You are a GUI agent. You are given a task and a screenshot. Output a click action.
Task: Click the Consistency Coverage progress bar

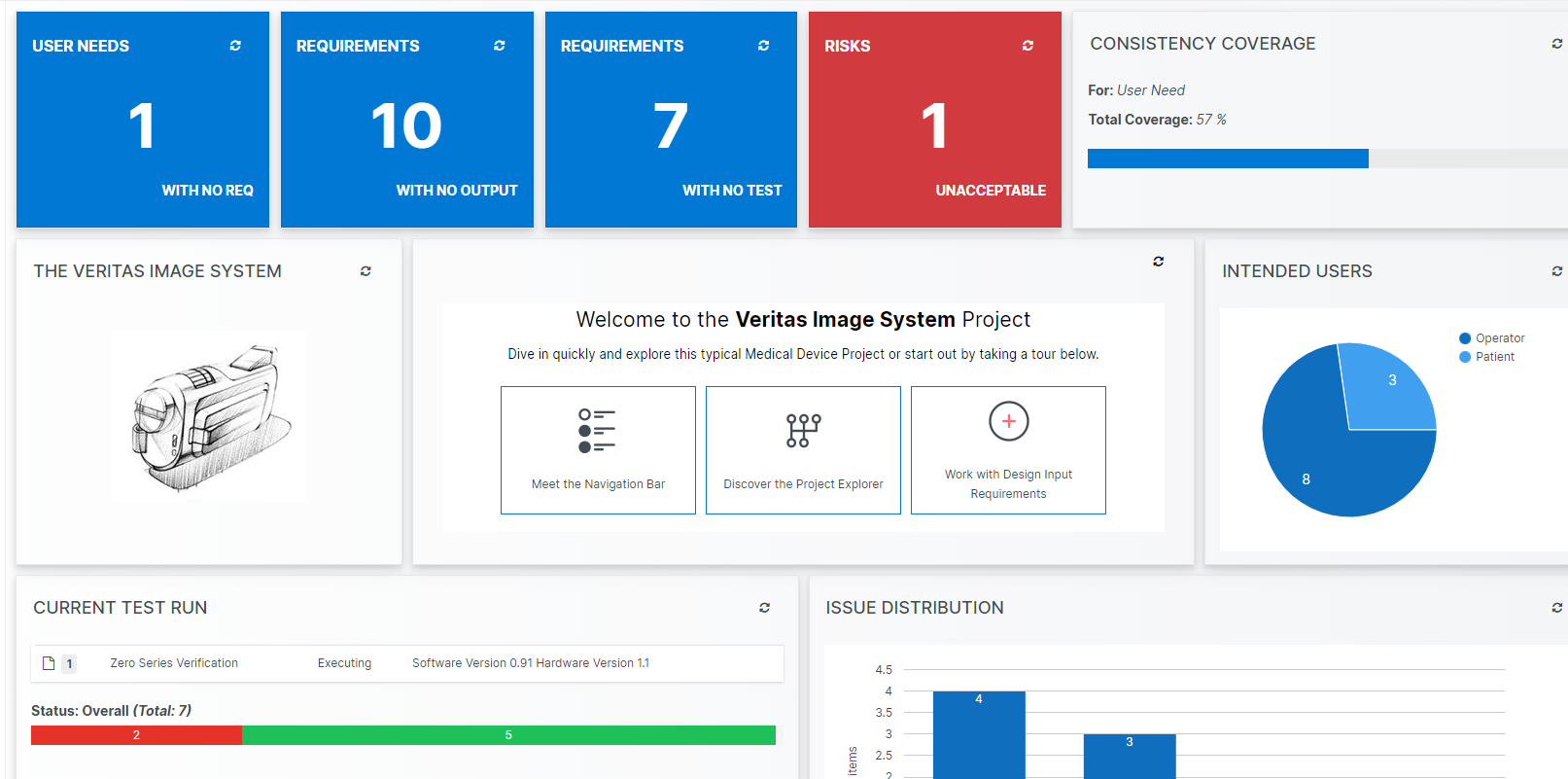(1228, 159)
